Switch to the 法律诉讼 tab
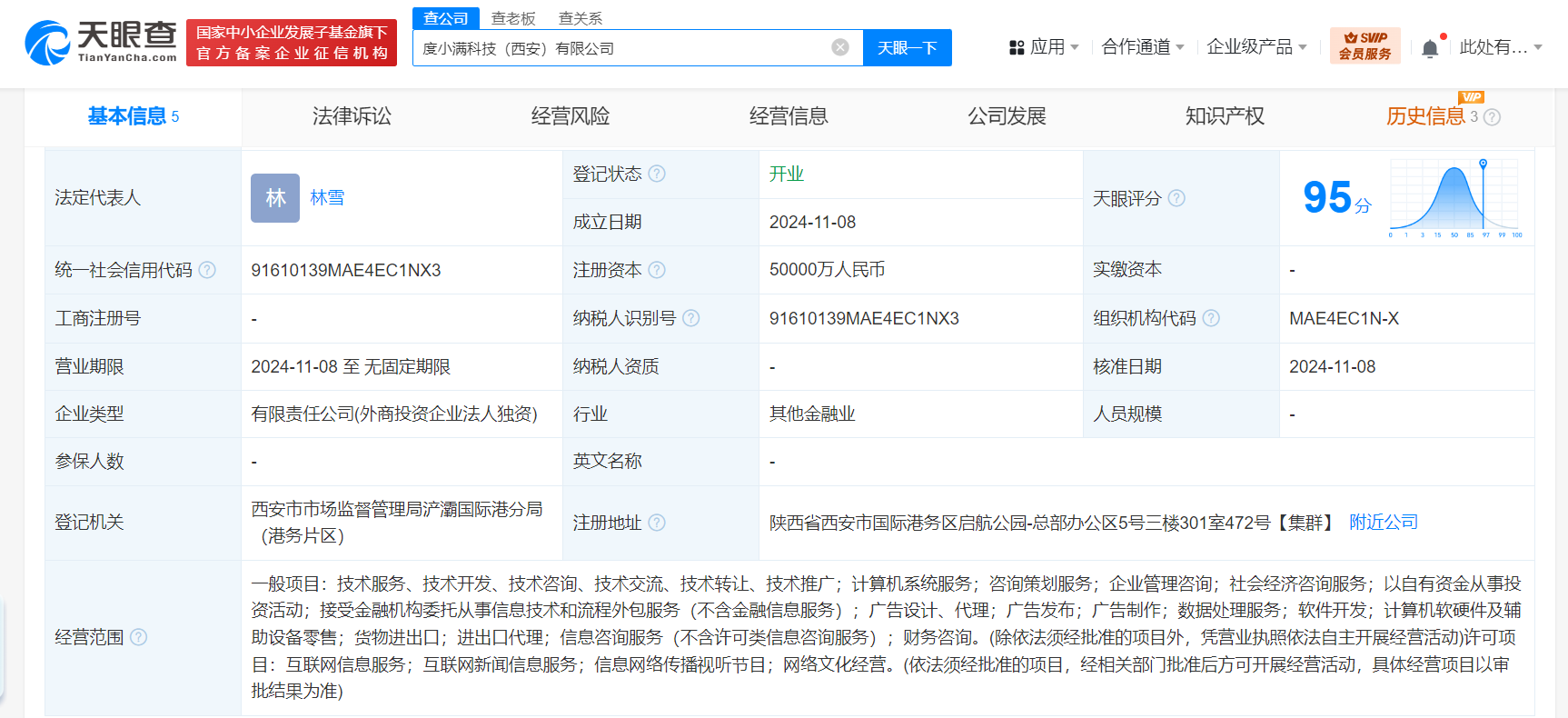 pyautogui.click(x=352, y=116)
